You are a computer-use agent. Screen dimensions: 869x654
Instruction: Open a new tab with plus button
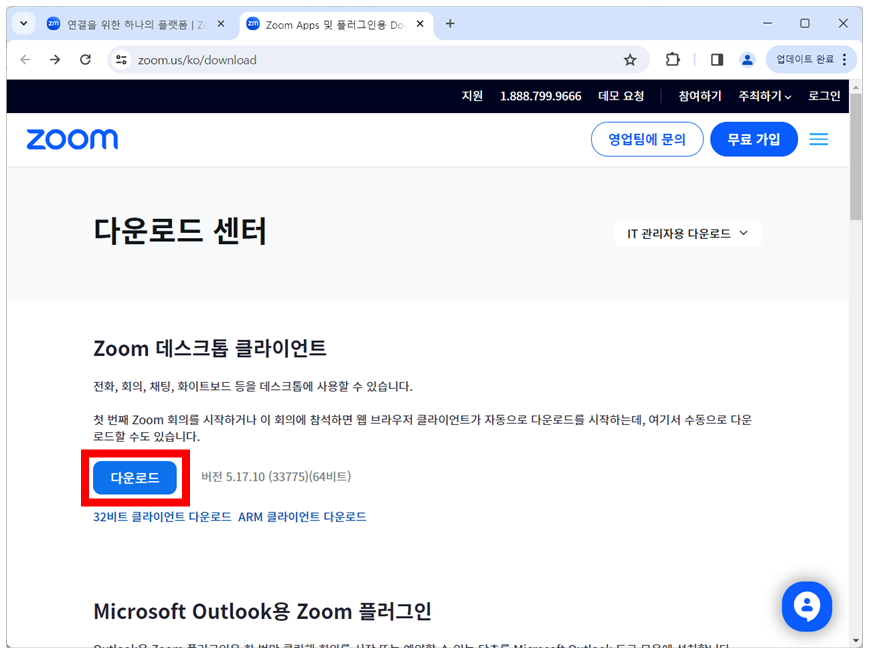point(450,24)
